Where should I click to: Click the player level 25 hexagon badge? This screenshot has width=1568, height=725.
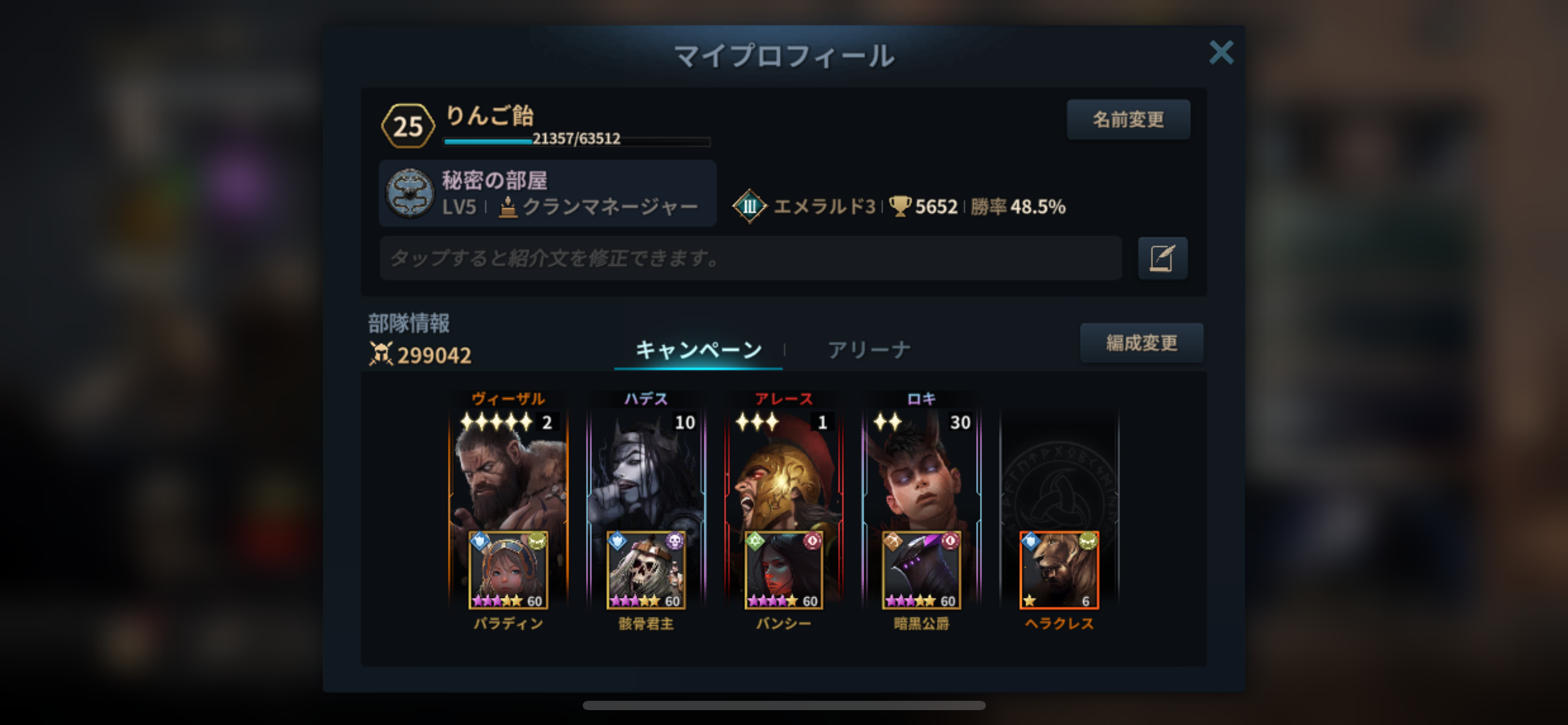point(407,126)
